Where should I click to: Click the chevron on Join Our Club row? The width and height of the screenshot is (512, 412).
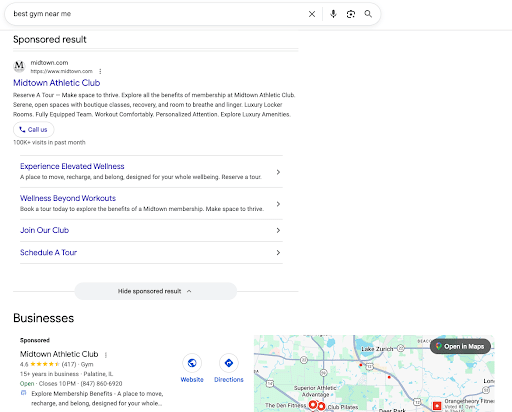[x=278, y=230]
